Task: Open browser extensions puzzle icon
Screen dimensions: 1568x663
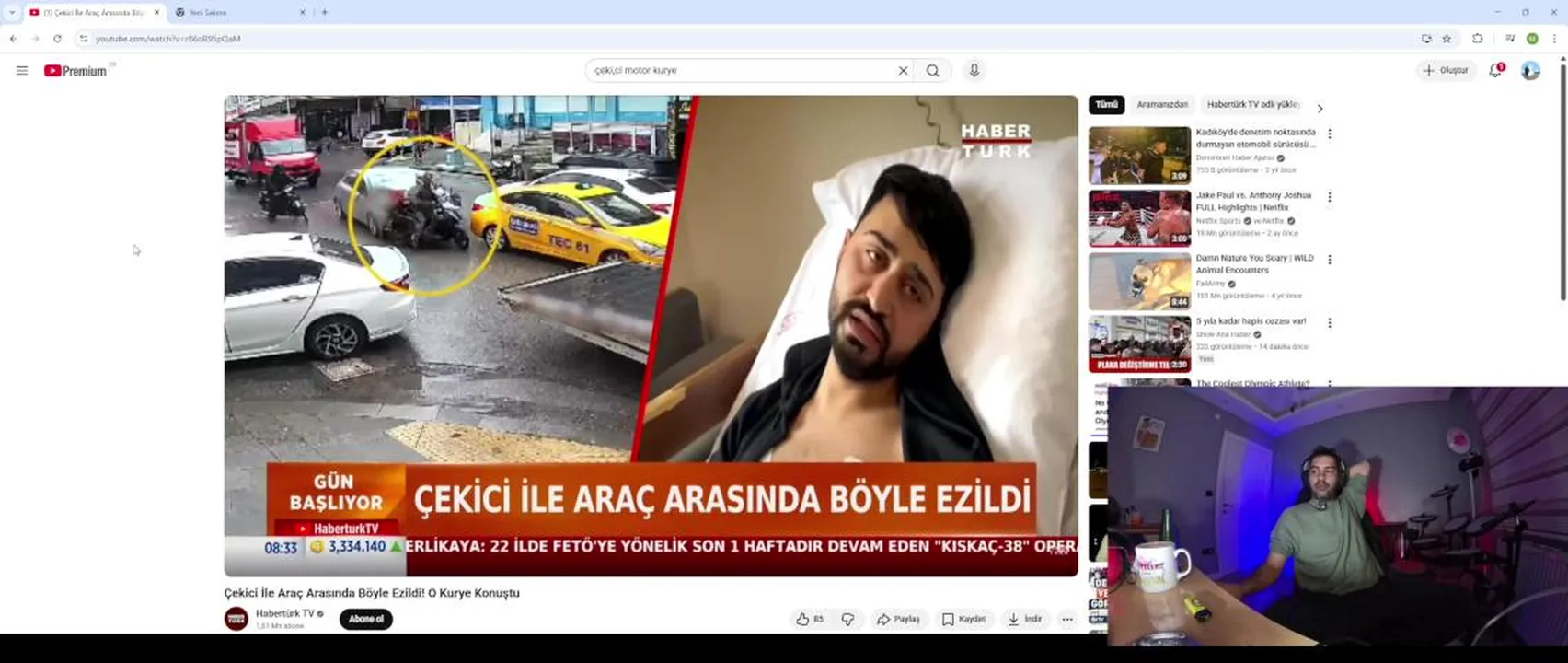Action: [1478, 39]
